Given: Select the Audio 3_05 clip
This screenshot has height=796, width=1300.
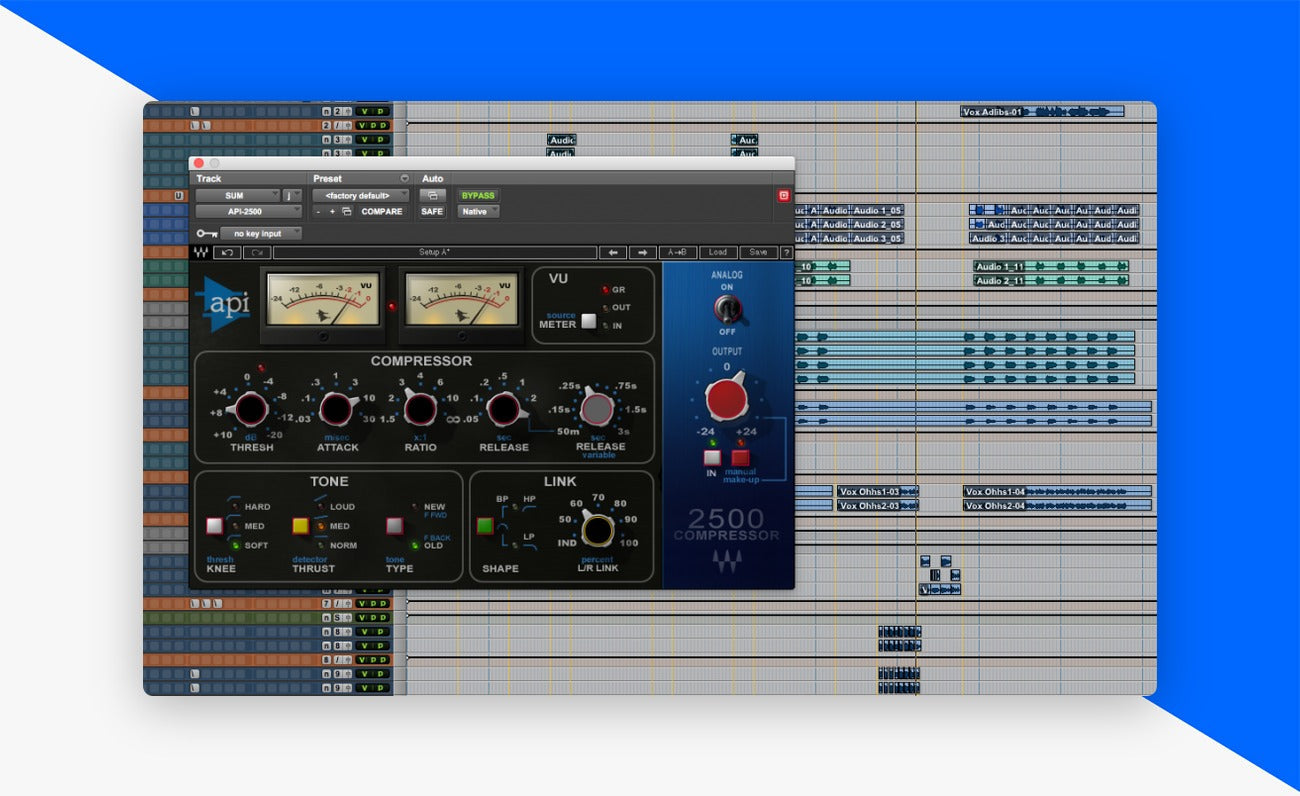Looking at the screenshot, I should click(x=877, y=238).
